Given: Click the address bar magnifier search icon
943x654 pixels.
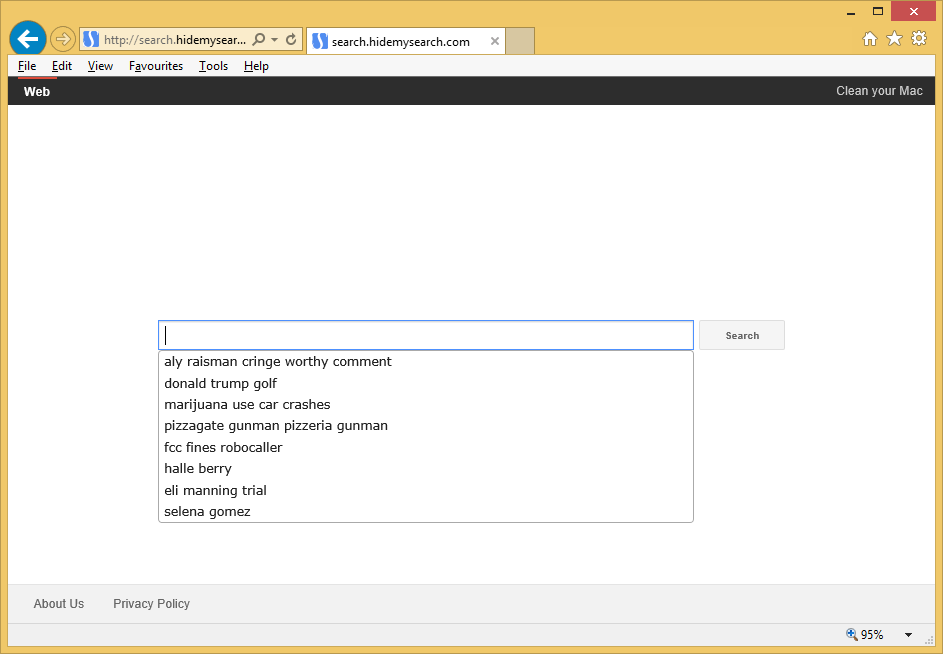Looking at the screenshot, I should (x=259, y=40).
